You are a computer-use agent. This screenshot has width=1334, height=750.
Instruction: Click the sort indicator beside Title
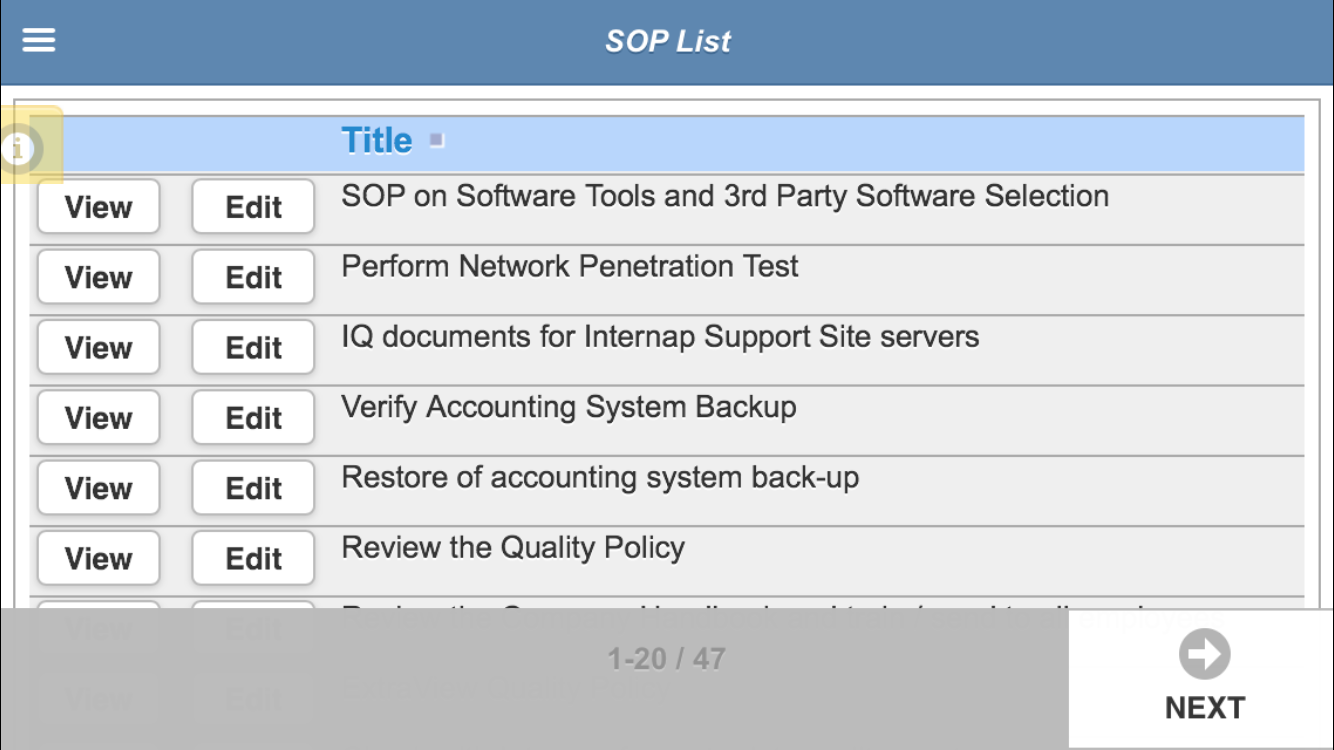(437, 140)
